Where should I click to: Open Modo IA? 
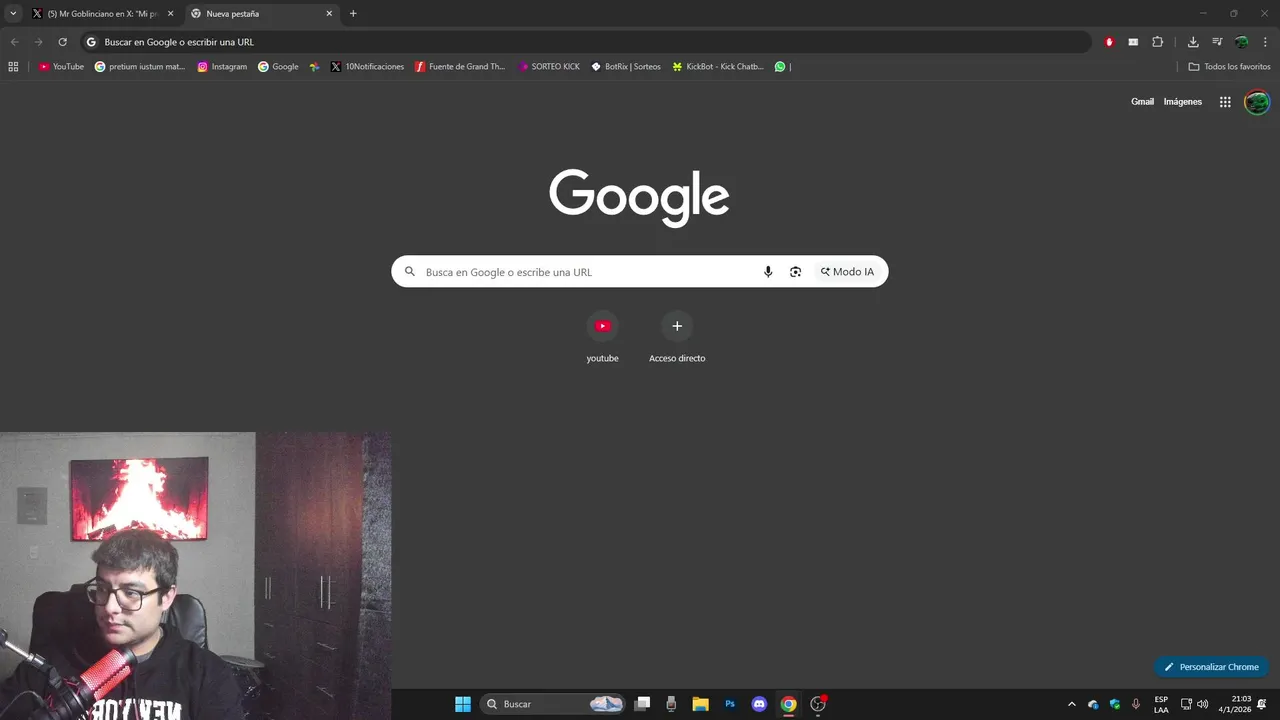[x=847, y=272]
